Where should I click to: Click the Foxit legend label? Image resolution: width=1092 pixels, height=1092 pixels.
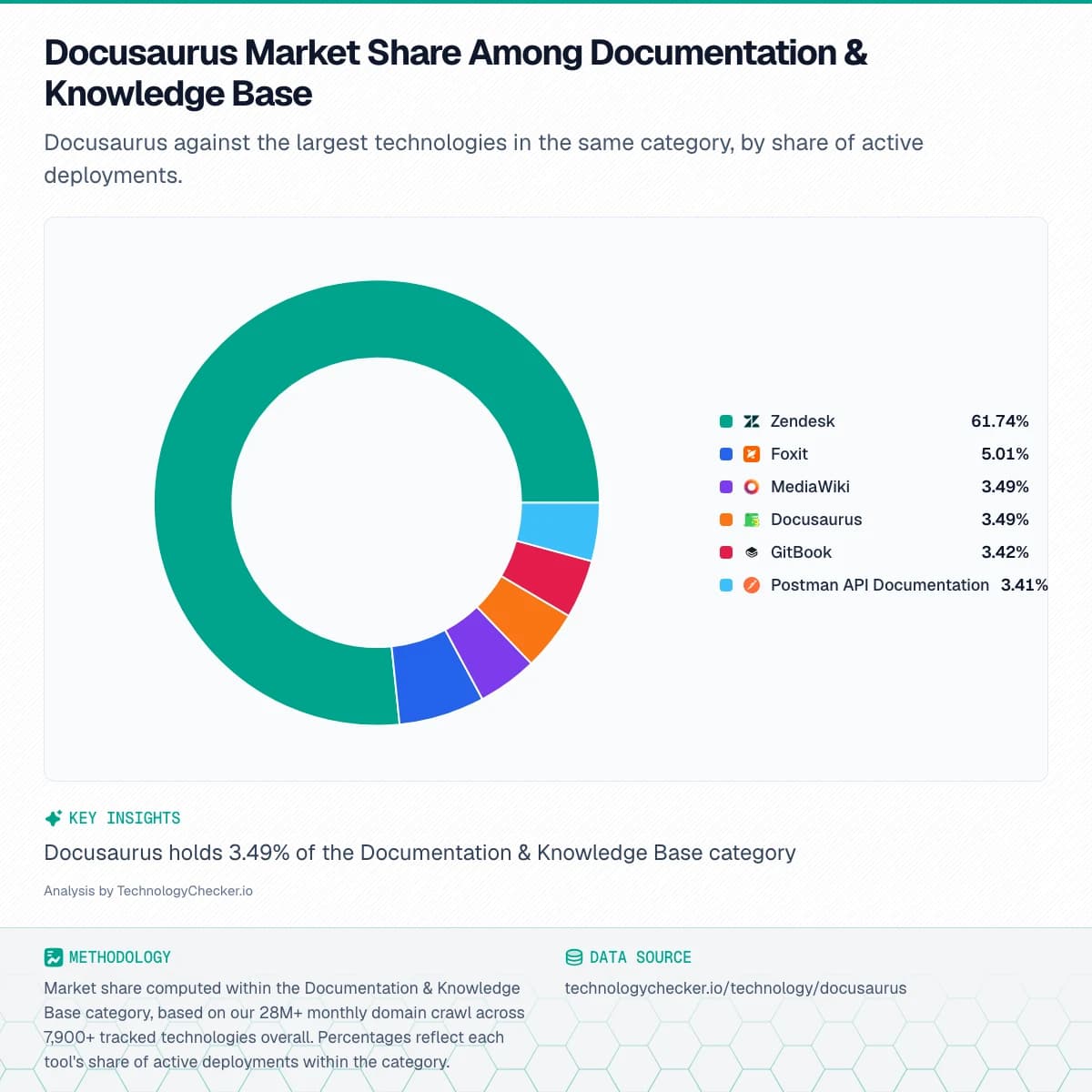click(x=789, y=454)
